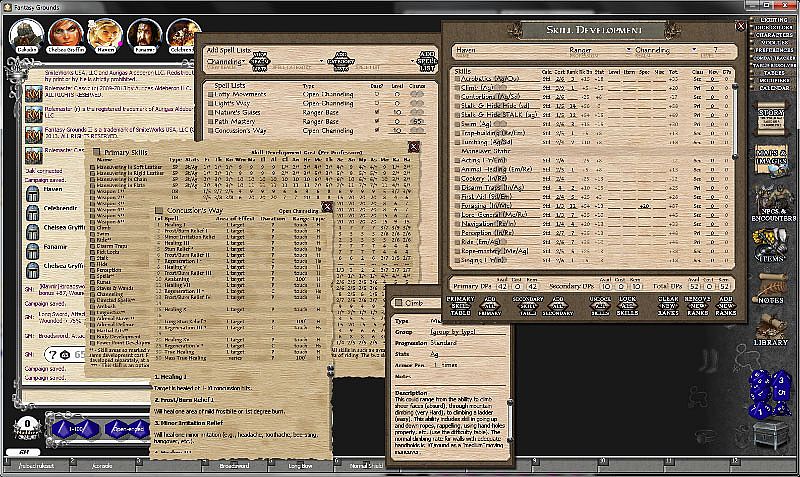Open the Notes sidebar icon
Screen dimensions: 800x477
(771, 290)
